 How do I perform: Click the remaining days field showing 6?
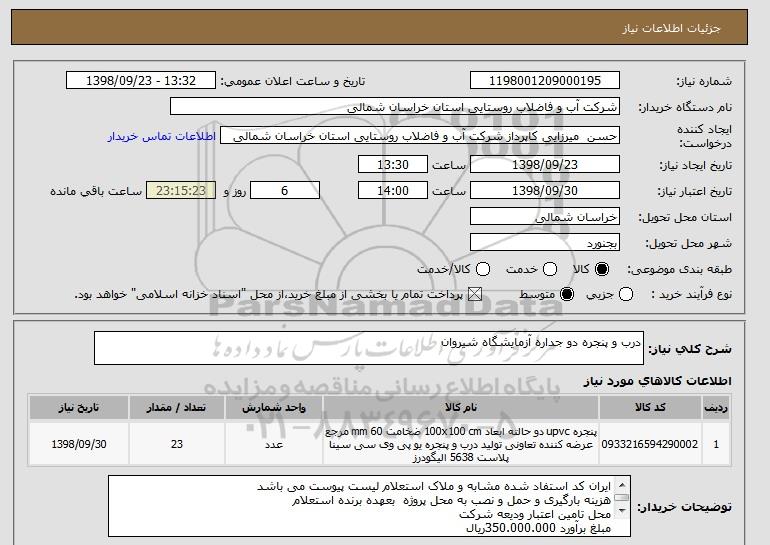[x=285, y=191]
